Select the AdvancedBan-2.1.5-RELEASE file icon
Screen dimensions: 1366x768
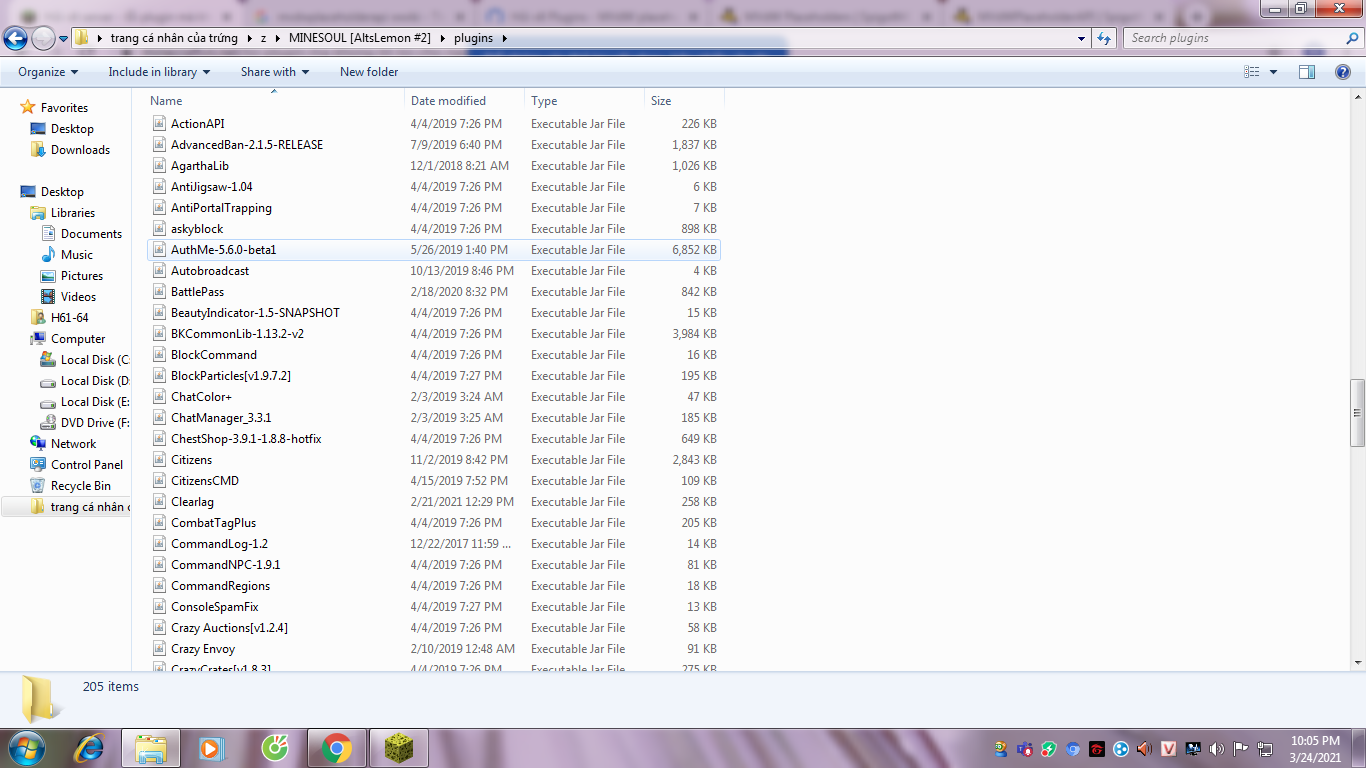159,145
